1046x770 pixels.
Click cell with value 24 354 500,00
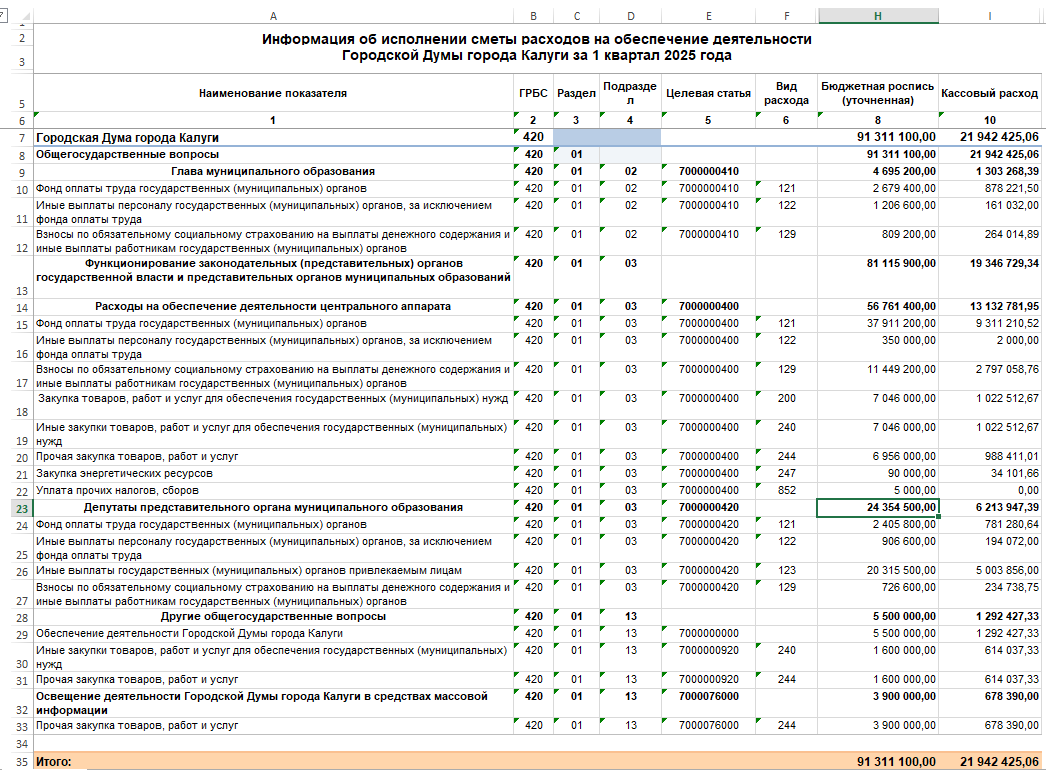click(x=877, y=507)
